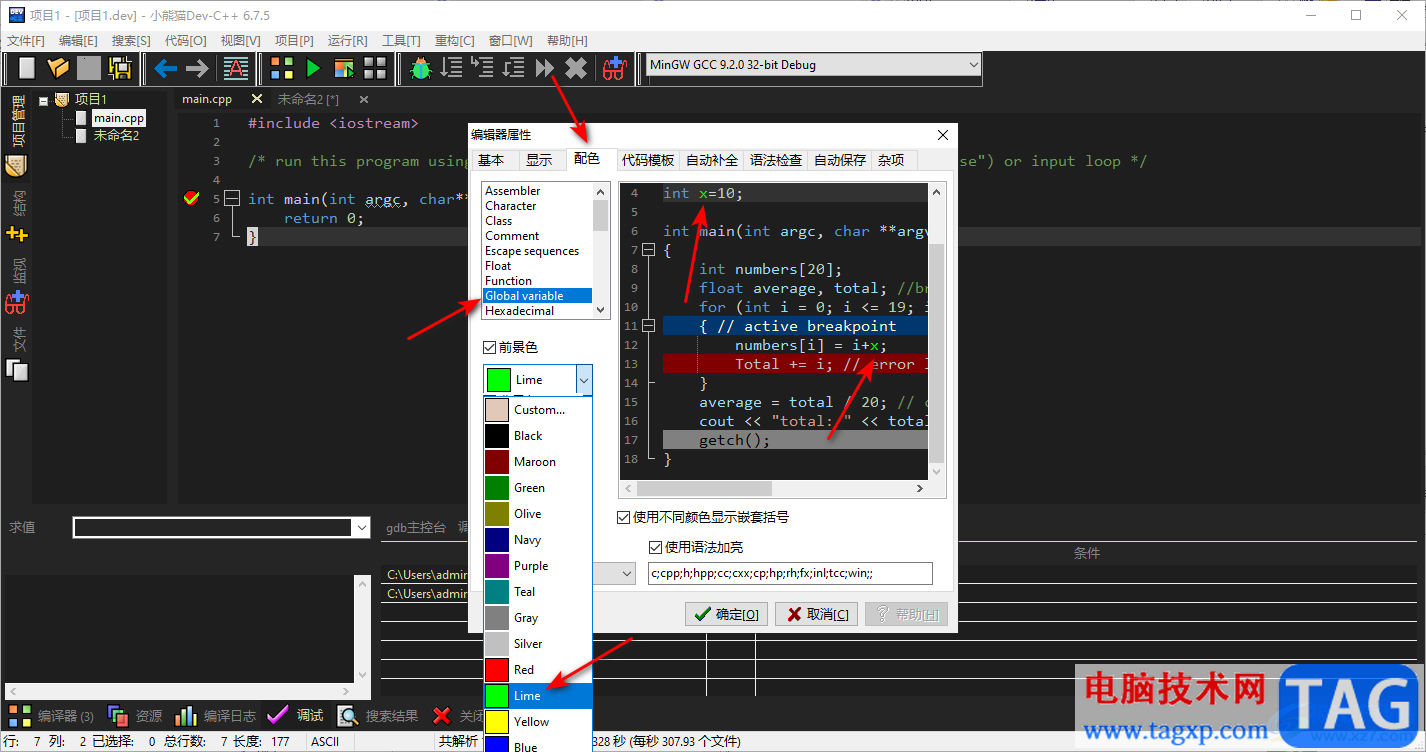Click the Save All floppy icon
Image resolution: width=1426 pixels, height=752 pixels.
pos(121,68)
